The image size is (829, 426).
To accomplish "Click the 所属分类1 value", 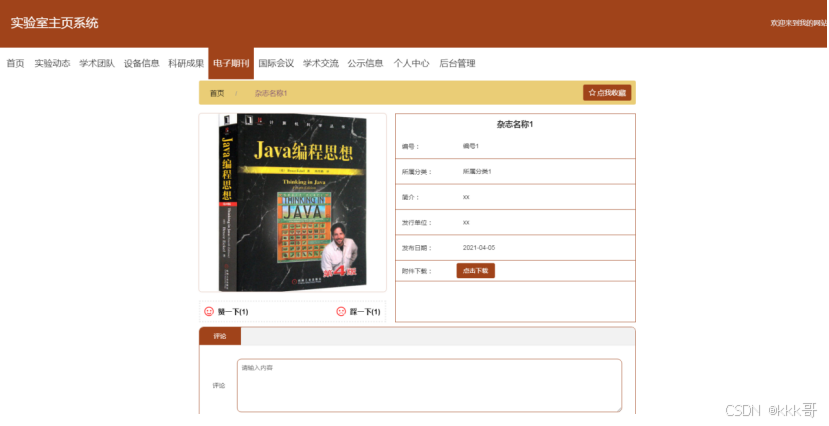I will click(x=477, y=171).
